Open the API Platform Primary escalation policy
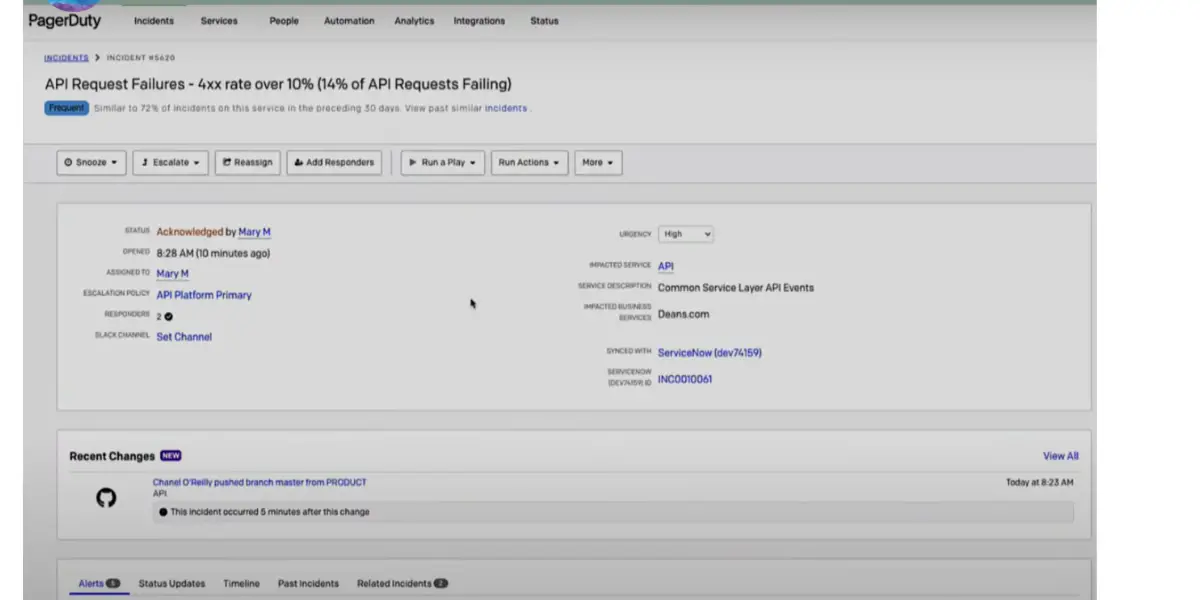 pyautogui.click(x=204, y=295)
